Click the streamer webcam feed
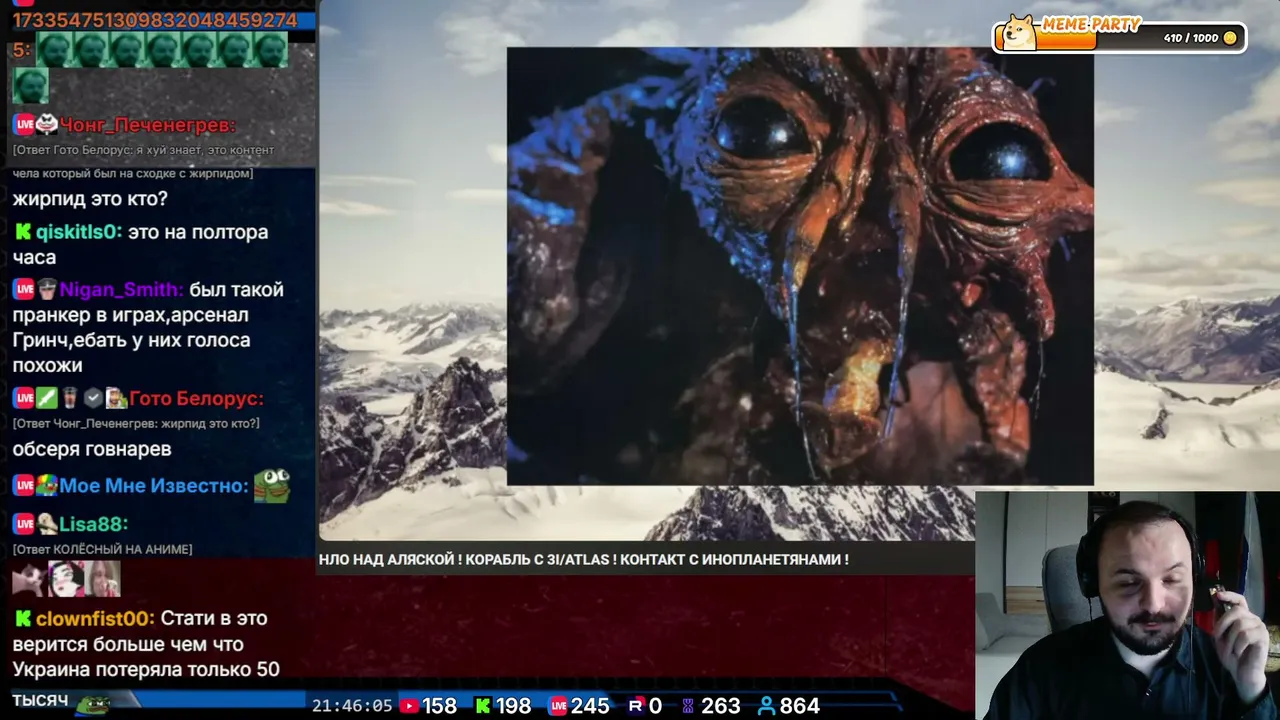 (x=1127, y=605)
